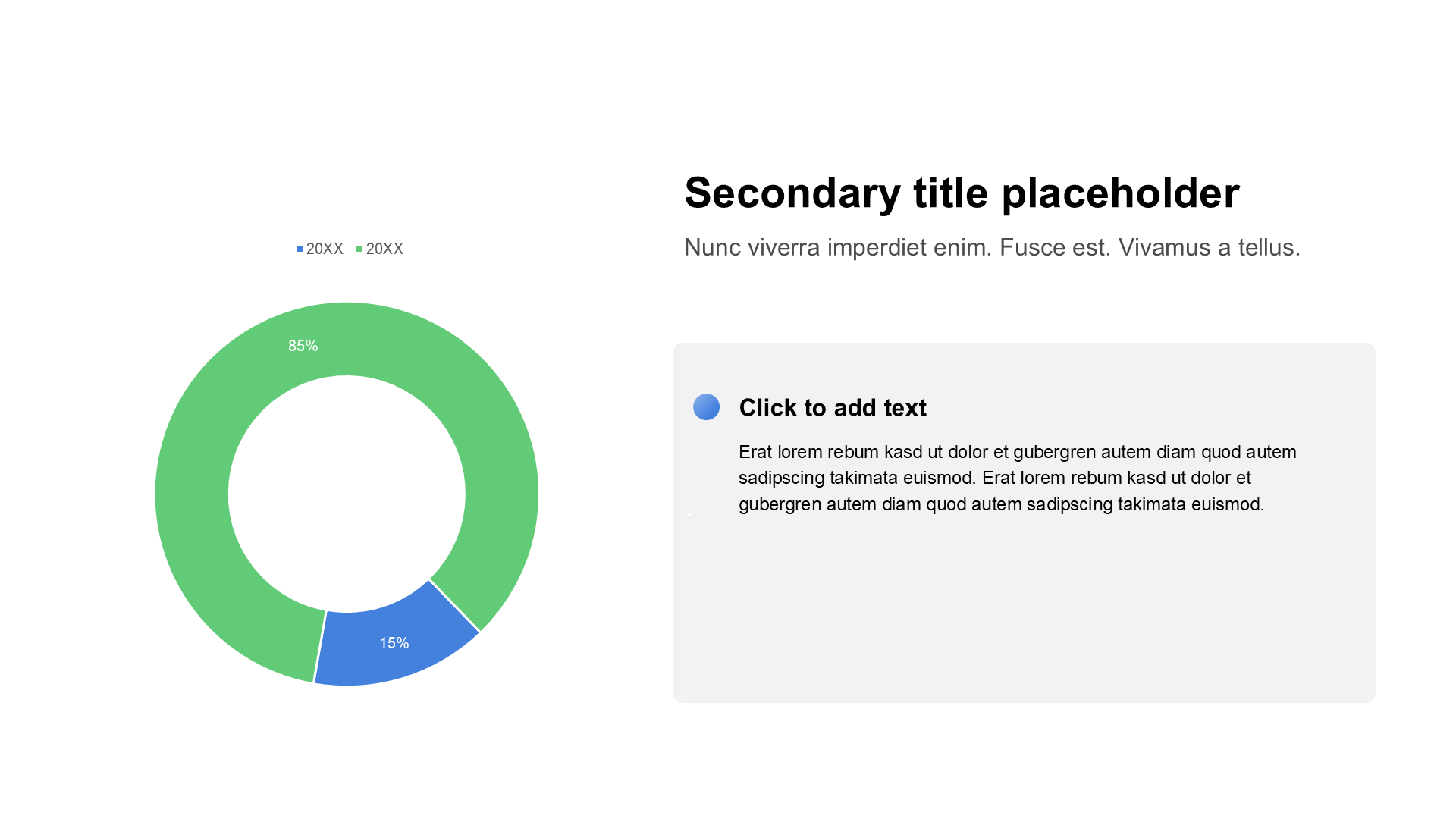Select the blue legend marker square
1456x819 pixels.
pyautogui.click(x=300, y=249)
